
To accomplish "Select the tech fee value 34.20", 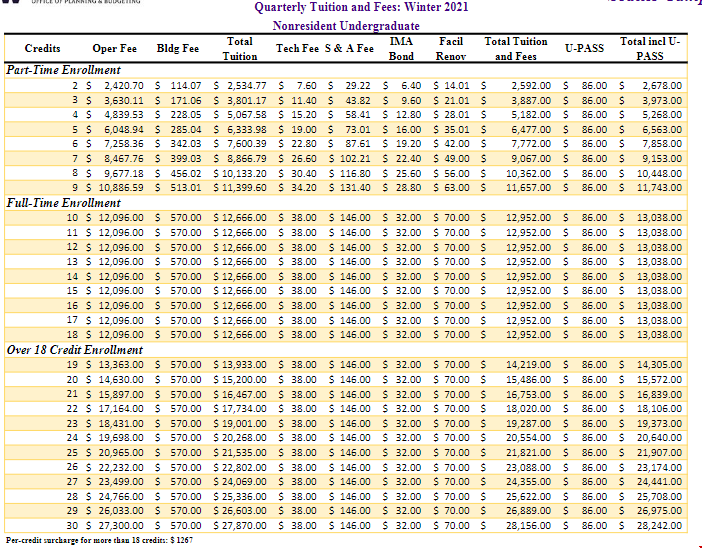I will [304, 188].
